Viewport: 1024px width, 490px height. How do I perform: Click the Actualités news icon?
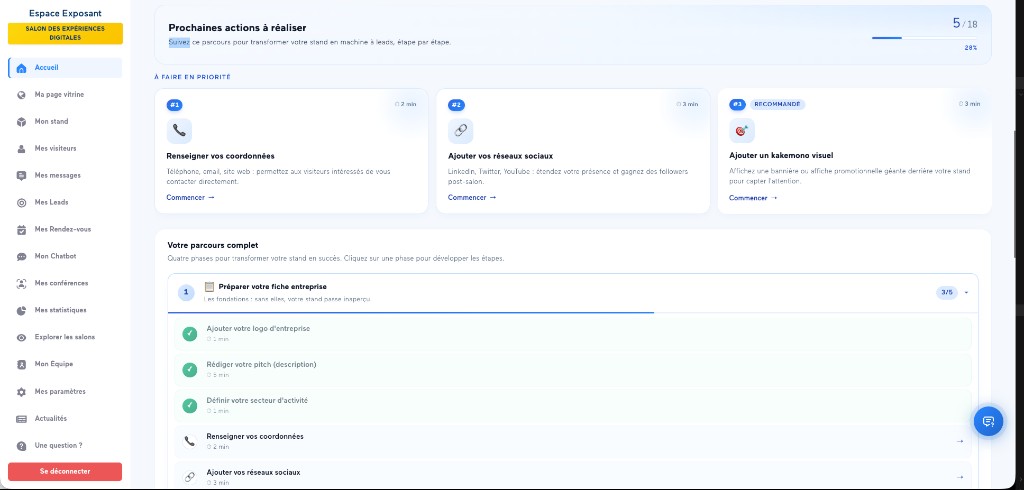[x=21, y=419]
